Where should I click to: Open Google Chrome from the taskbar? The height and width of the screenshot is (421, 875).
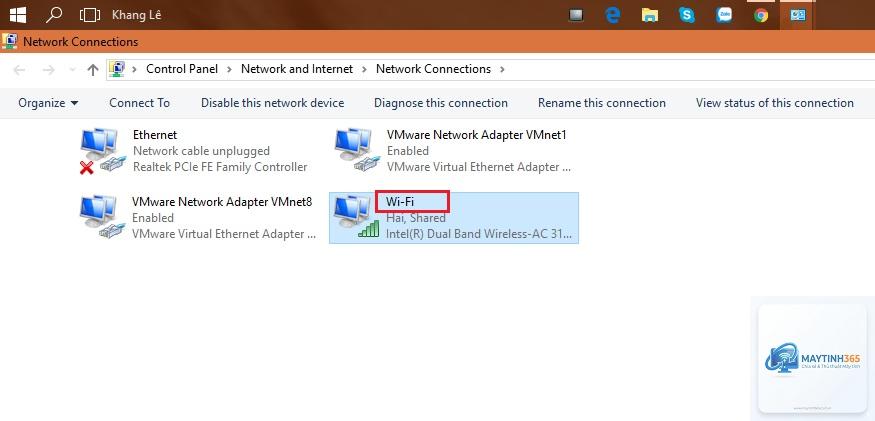pos(761,15)
